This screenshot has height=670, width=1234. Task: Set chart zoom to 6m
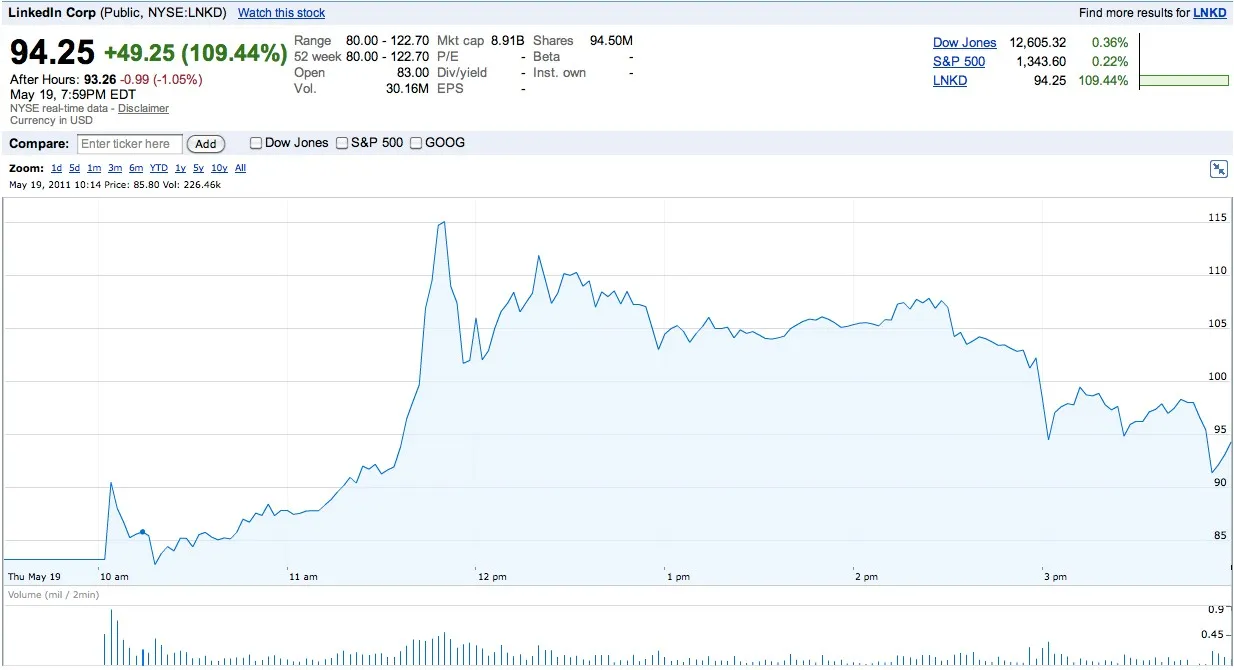tap(136, 168)
